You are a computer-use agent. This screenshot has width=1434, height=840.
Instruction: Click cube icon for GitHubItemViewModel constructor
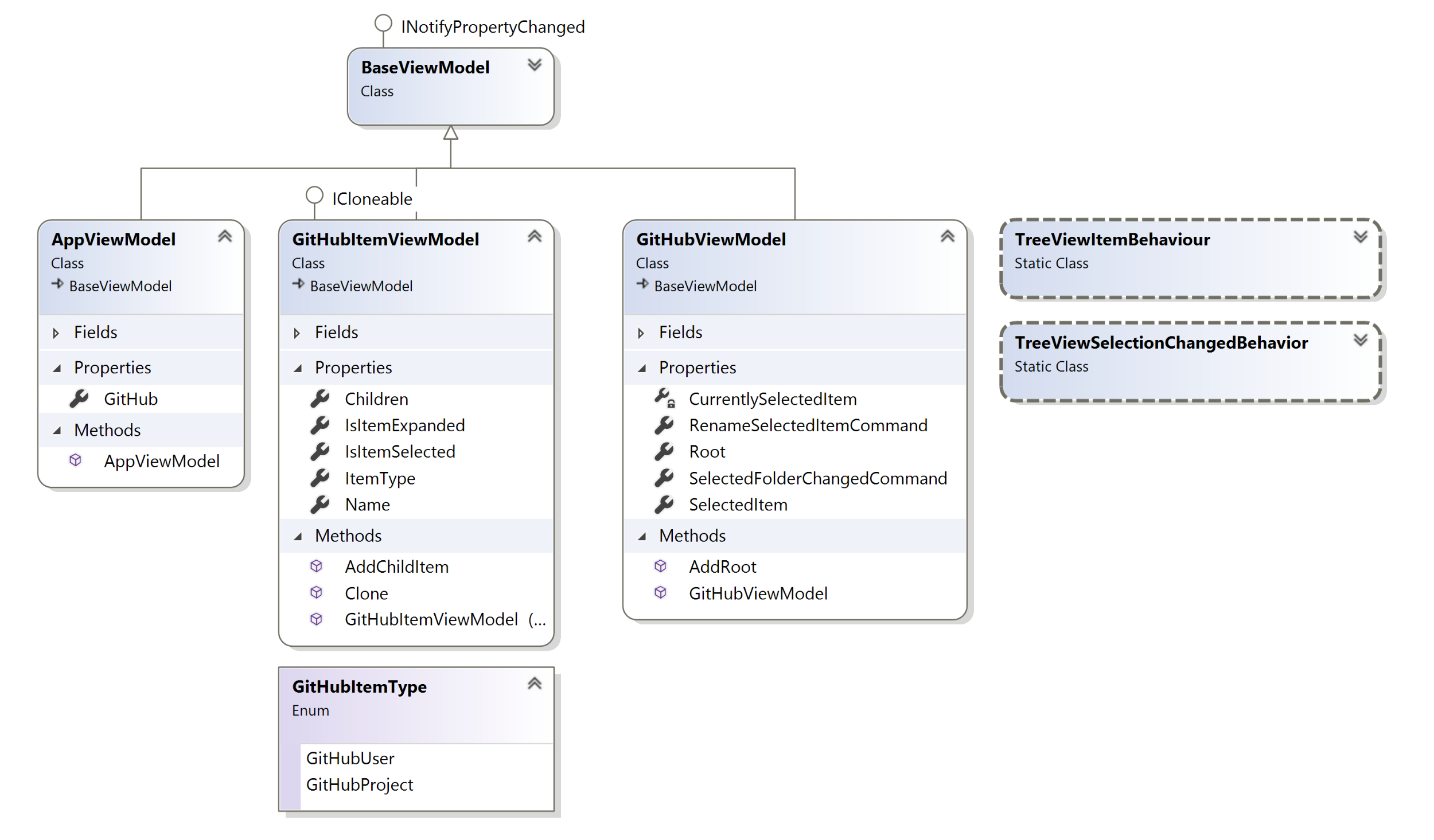[x=316, y=619]
